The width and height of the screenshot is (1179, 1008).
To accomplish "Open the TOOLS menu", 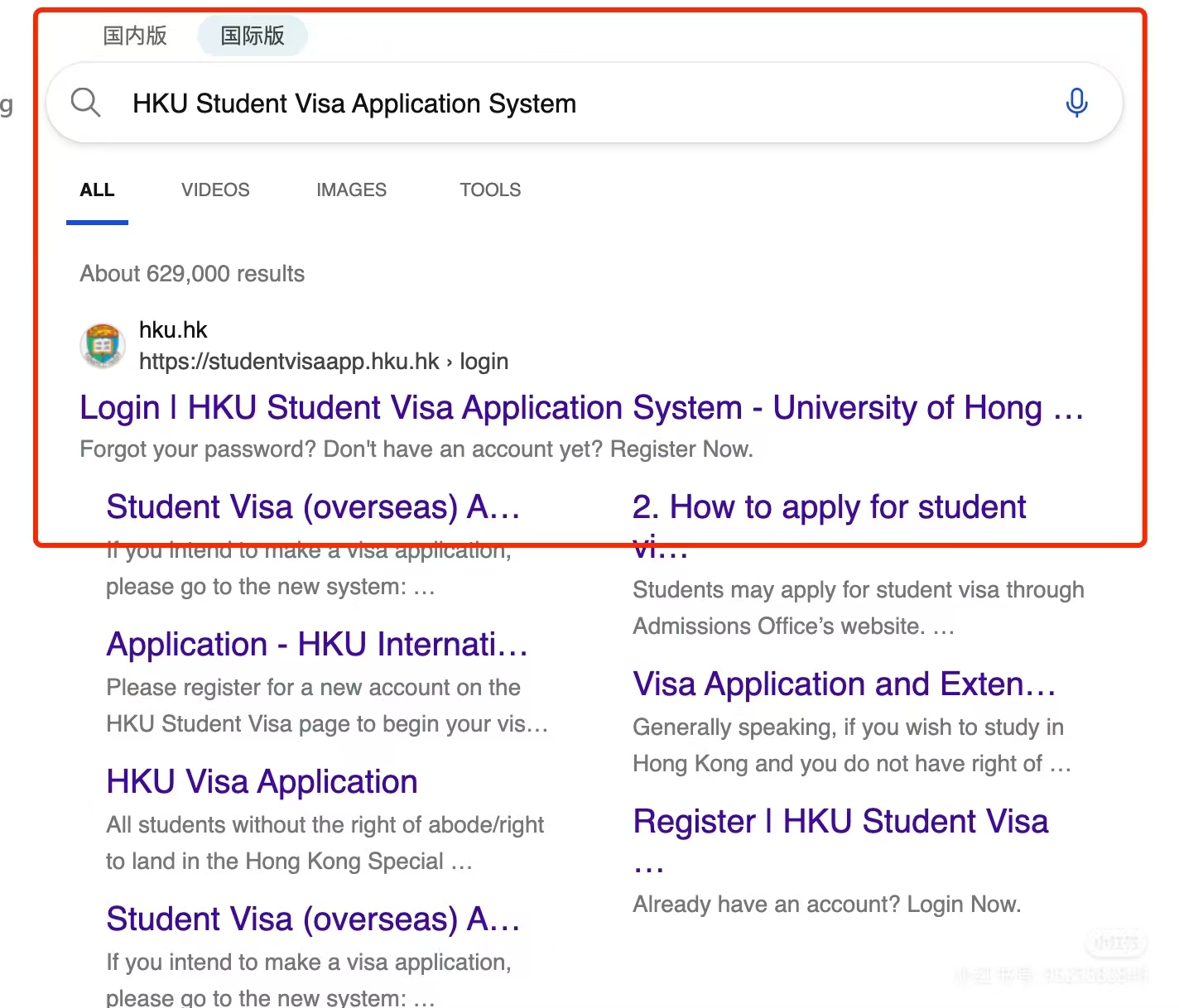I will (490, 190).
